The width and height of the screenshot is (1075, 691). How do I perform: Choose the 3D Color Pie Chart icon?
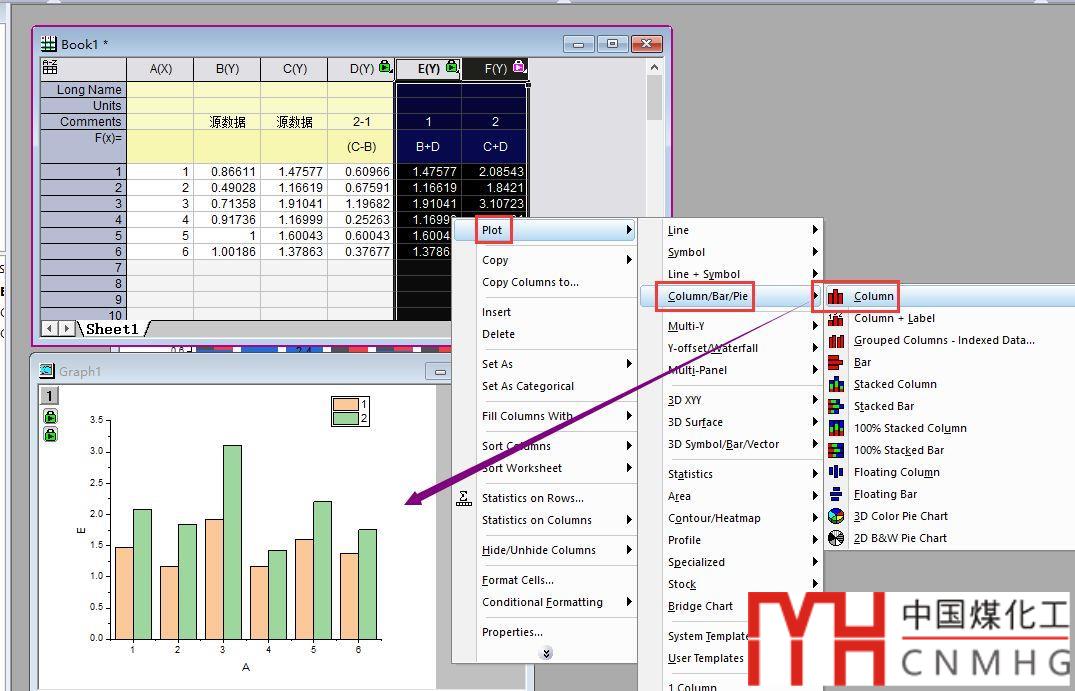835,516
